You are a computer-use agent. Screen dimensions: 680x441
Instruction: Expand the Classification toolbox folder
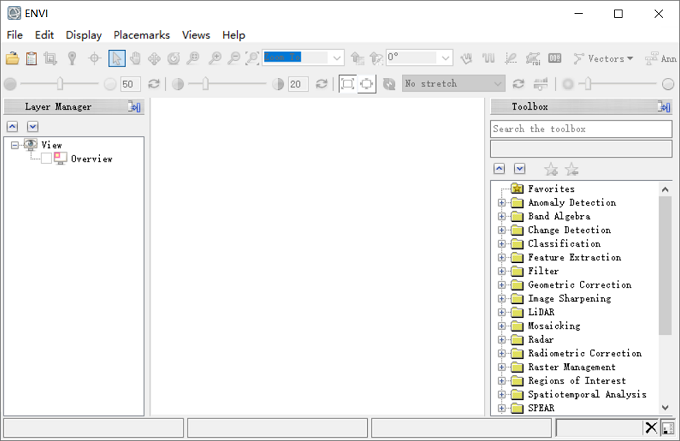click(x=502, y=244)
